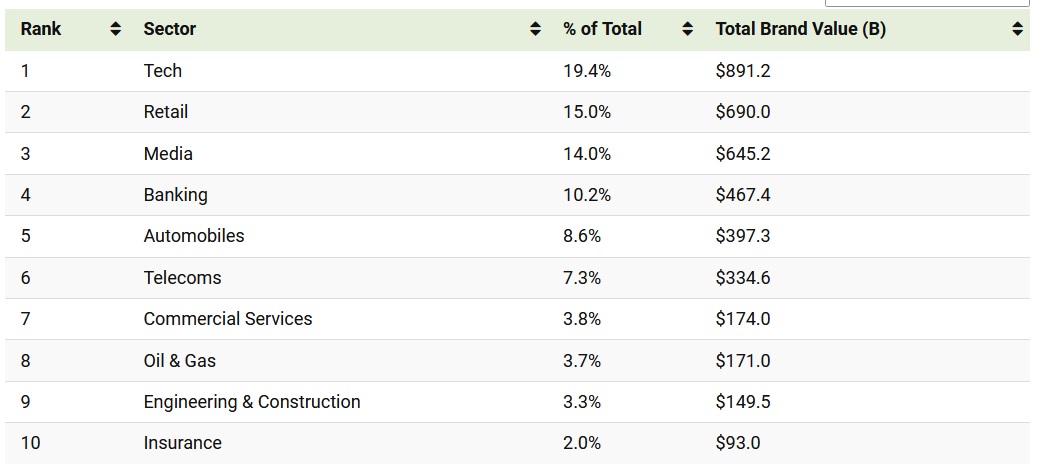1043x467 pixels.
Task: Click the "Total Brand Value (B)" header text
Action: tap(800, 29)
